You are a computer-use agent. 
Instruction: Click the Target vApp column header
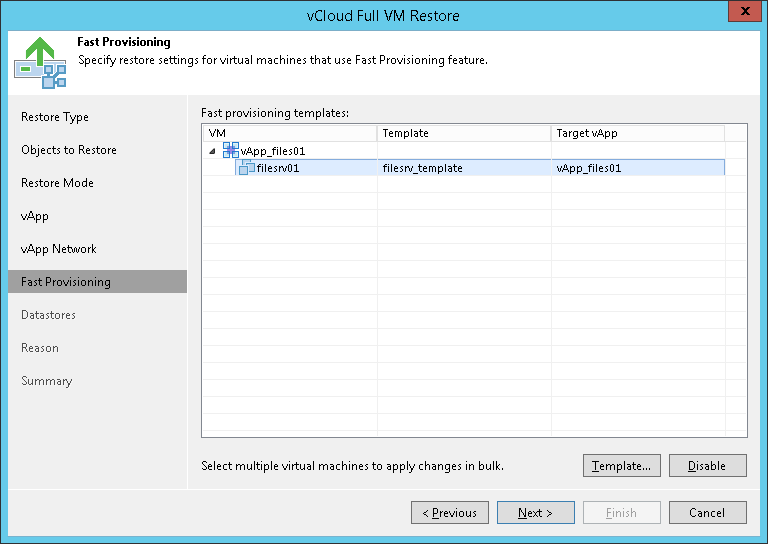click(x=637, y=133)
